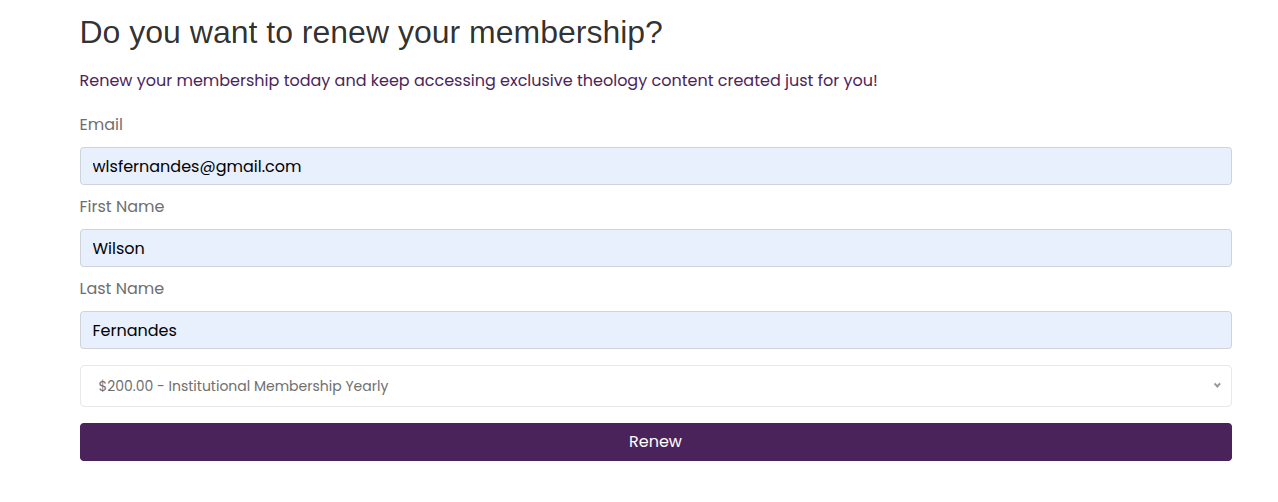Click the purple Renew button
This screenshot has height=502, width=1278.
[655, 442]
